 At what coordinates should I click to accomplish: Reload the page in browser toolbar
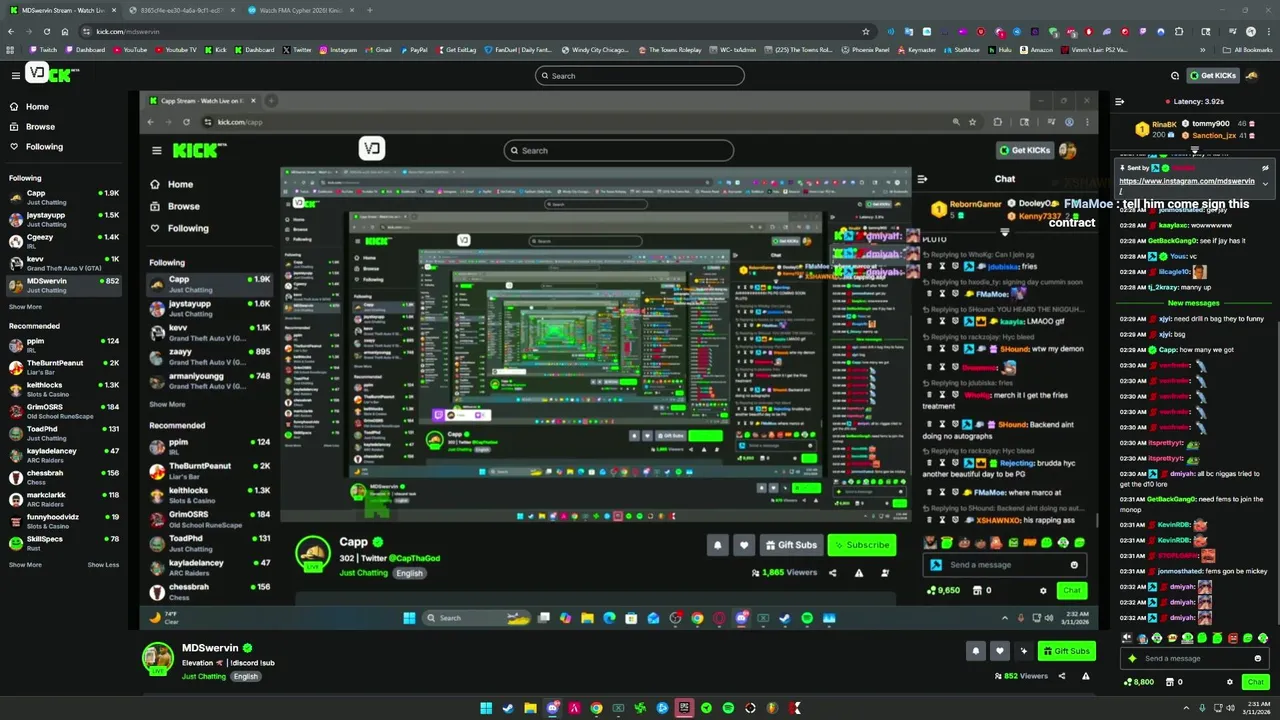coord(45,31)
